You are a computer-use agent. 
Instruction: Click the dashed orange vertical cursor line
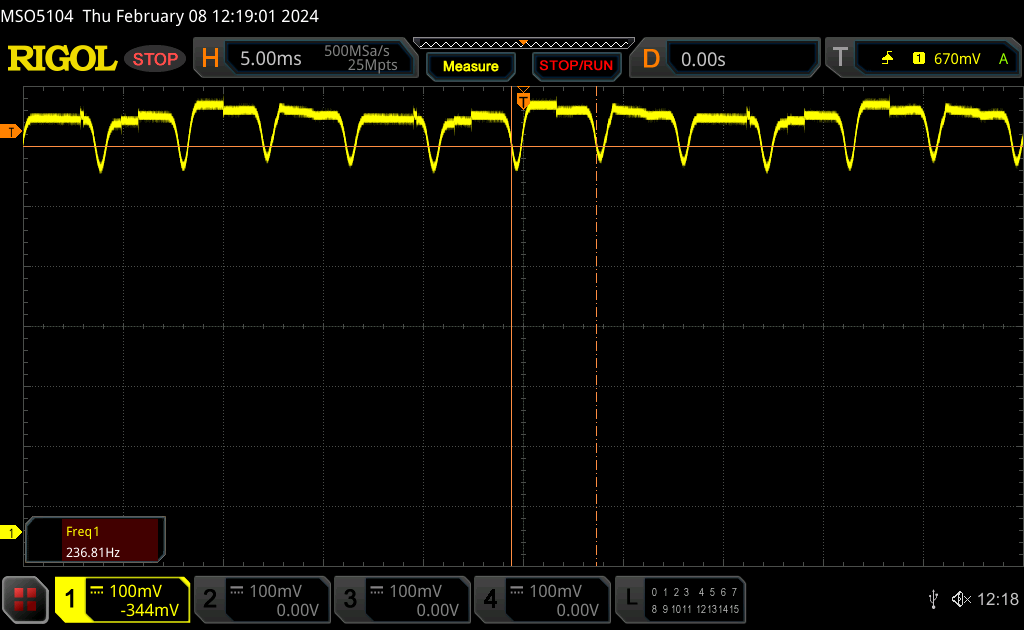(596, 326)
